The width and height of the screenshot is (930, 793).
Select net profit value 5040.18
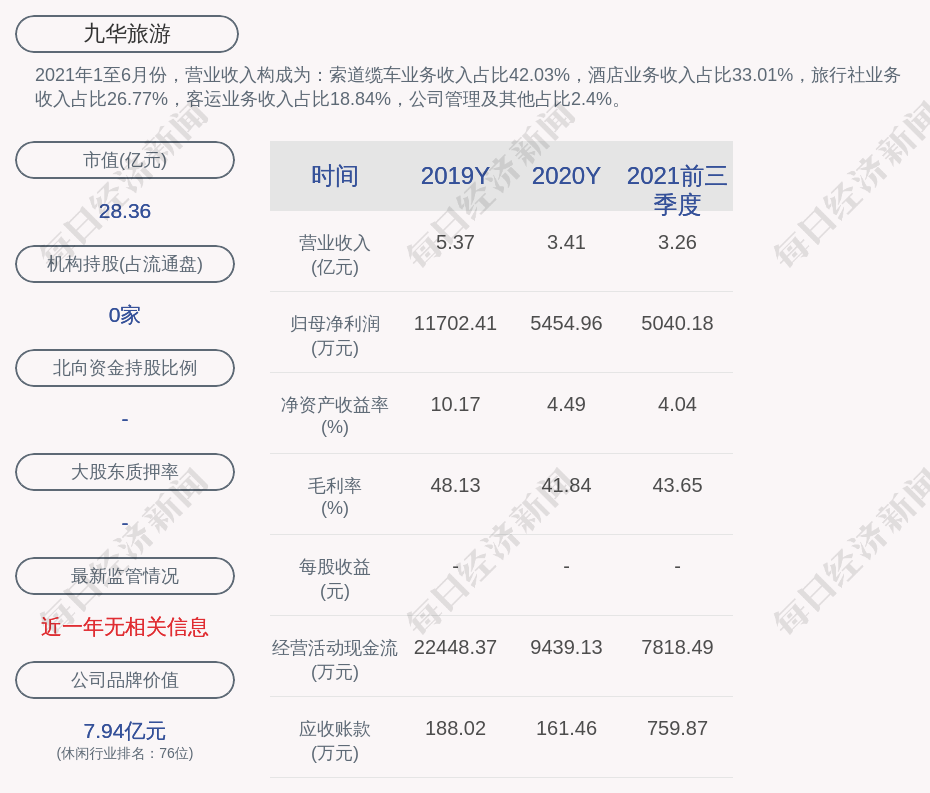point(677,323)
